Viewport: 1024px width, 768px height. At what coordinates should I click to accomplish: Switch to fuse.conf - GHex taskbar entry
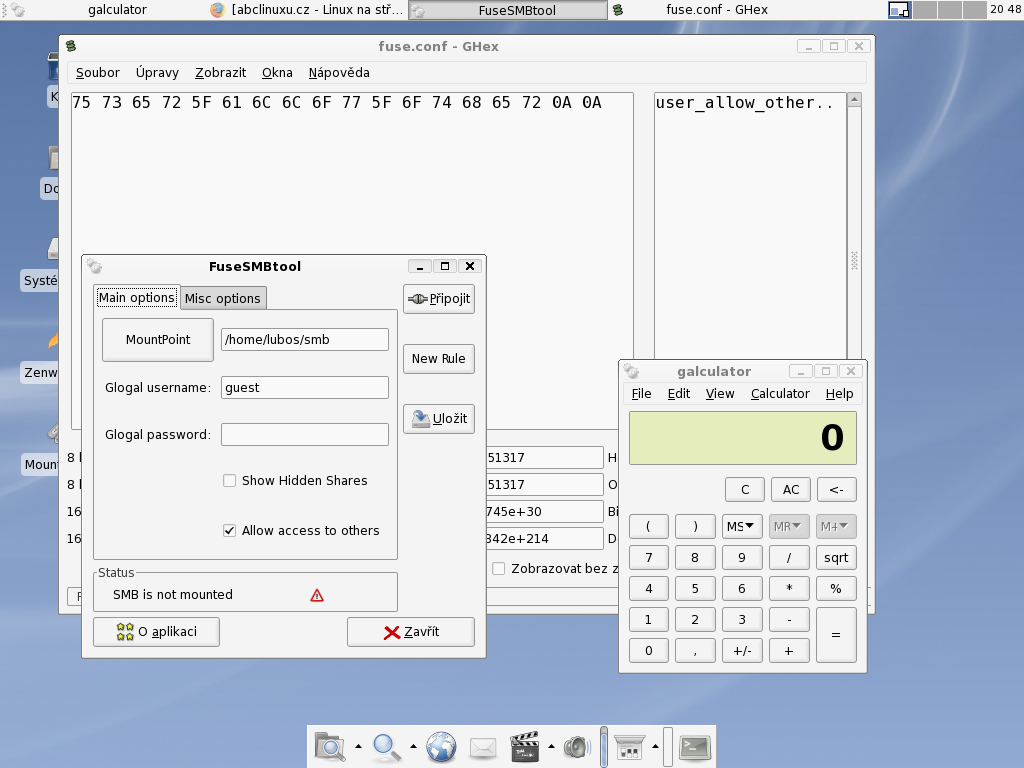pyautogui.click(x=705, y=10)
